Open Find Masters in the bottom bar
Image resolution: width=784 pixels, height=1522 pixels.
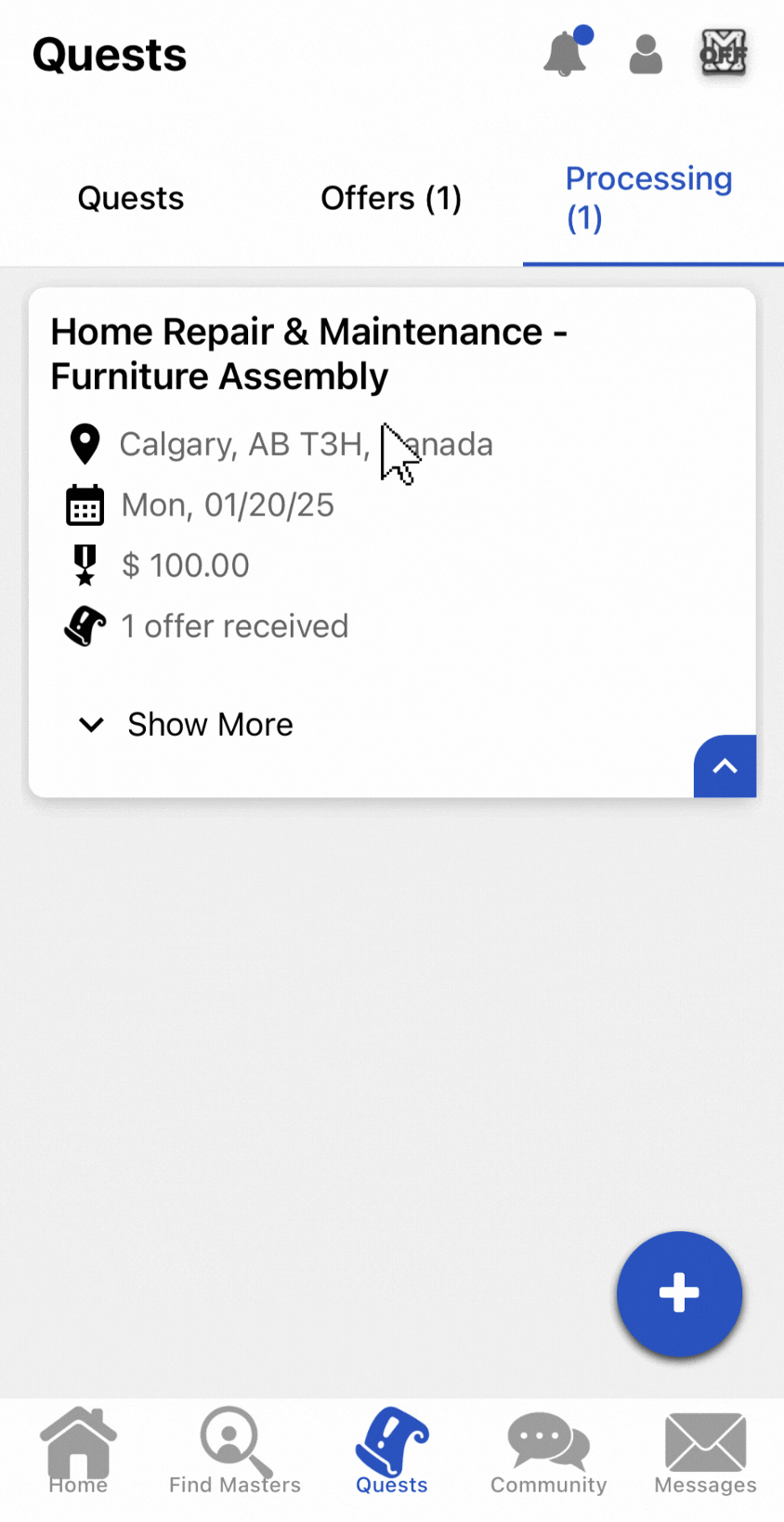click(235, 1451)
